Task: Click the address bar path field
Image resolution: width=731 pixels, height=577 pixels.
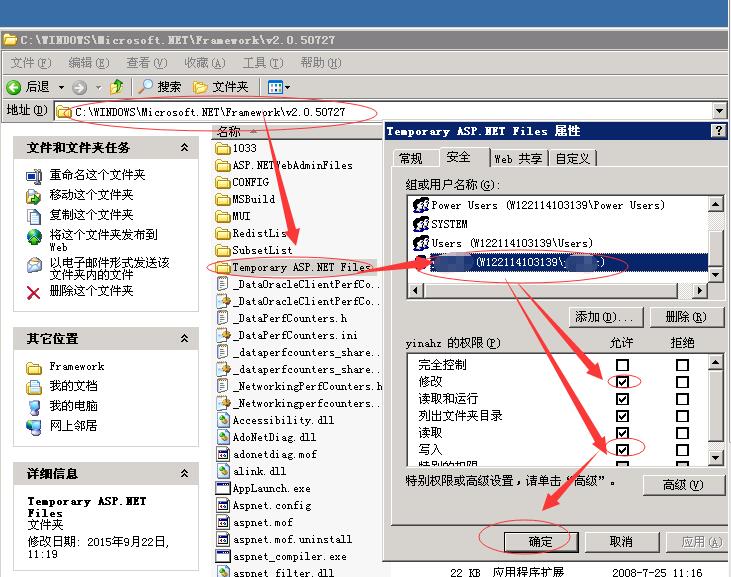Action: point(385,111)
